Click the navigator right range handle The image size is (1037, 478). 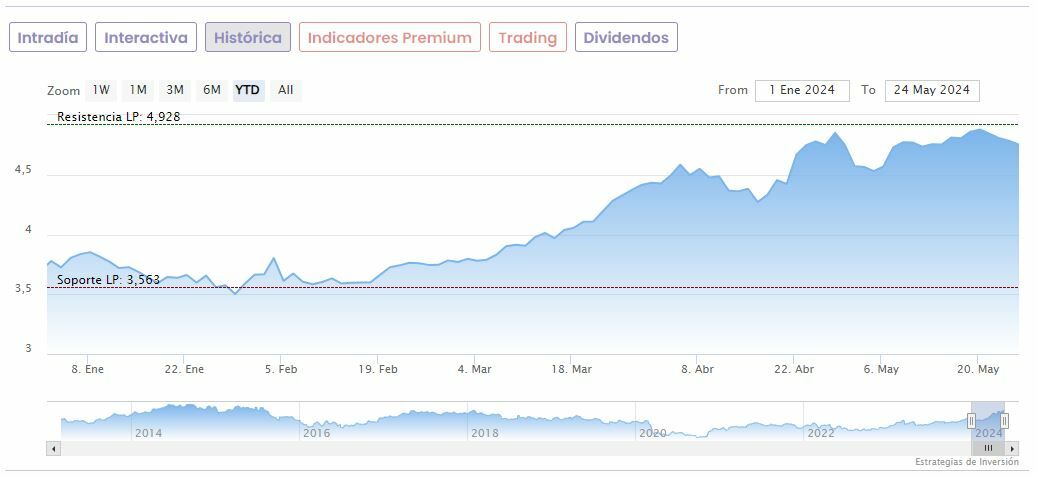(x=1005, y=421)
